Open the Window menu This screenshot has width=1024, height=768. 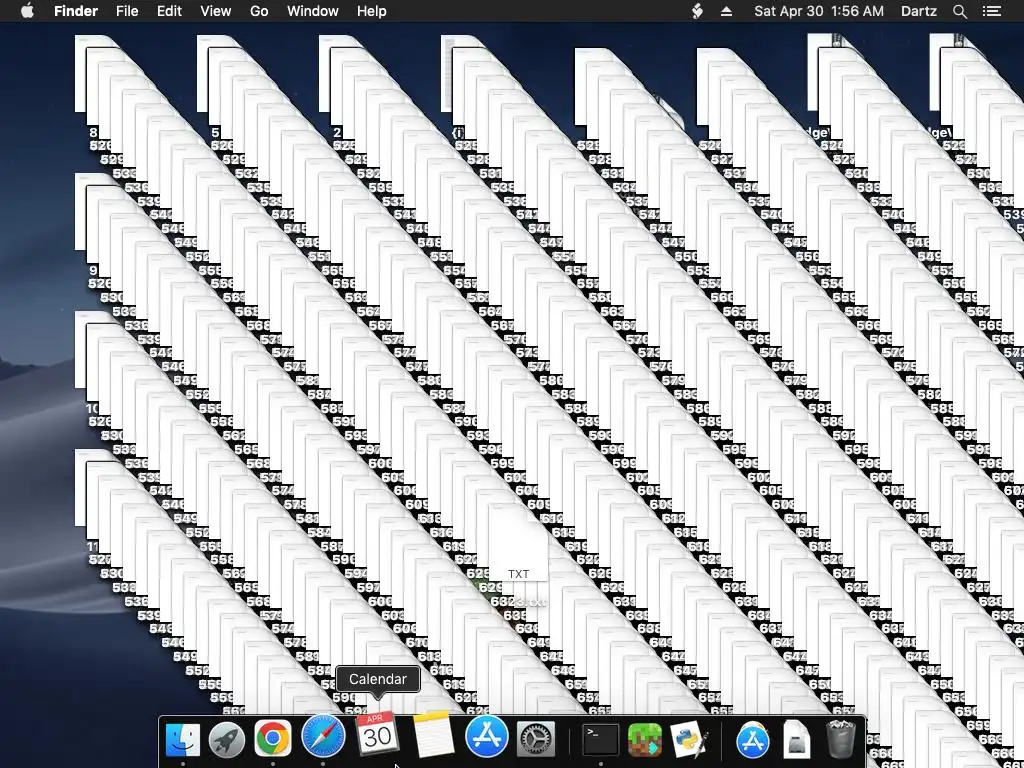[x=313, y=11]
